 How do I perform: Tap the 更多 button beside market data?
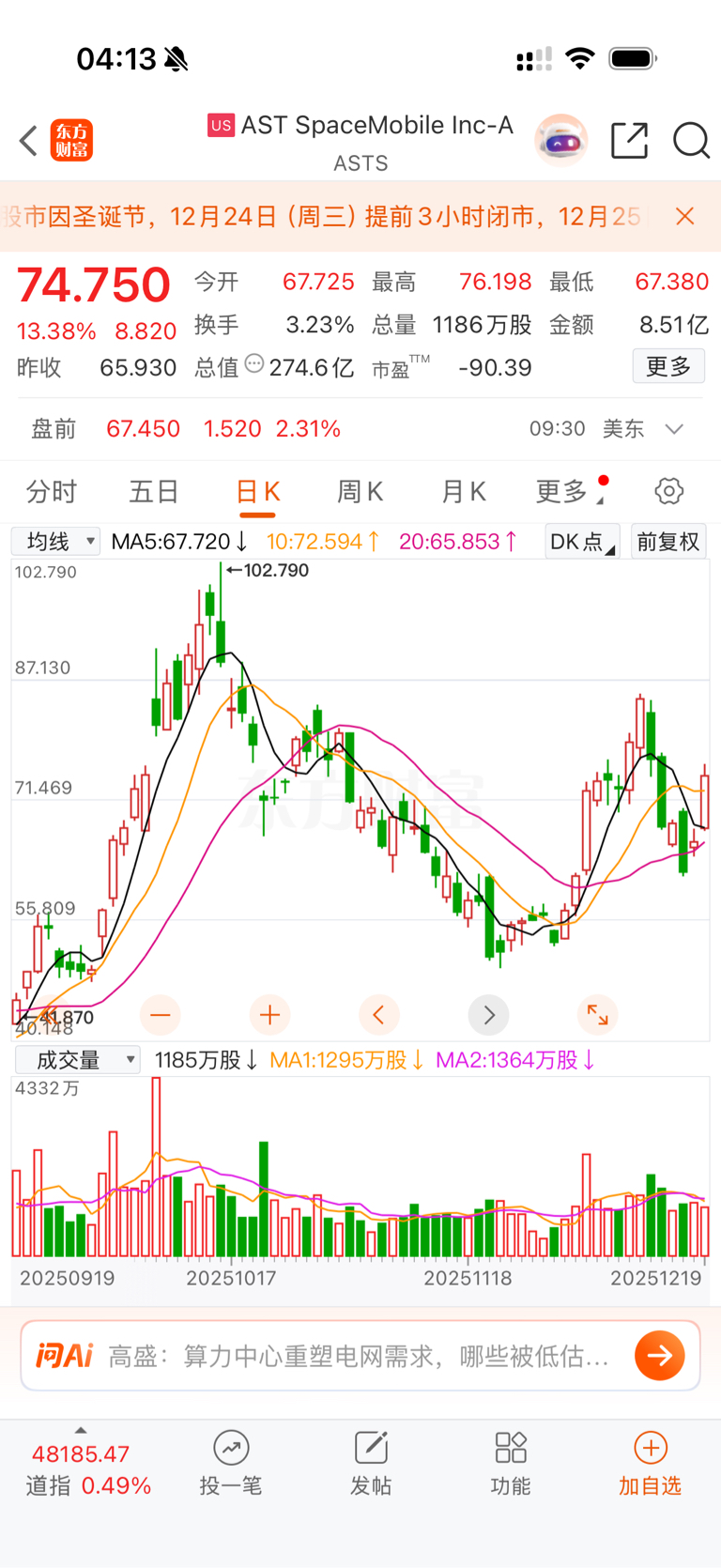click(668, 366)
